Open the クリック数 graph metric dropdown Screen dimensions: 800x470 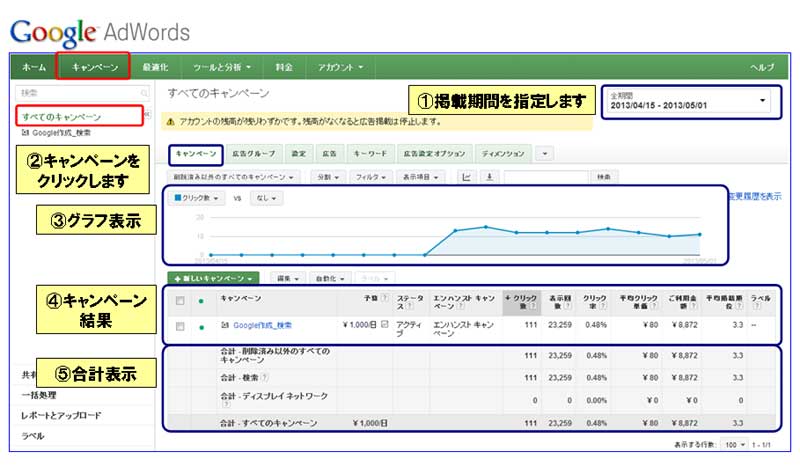(x=196, y=198)
